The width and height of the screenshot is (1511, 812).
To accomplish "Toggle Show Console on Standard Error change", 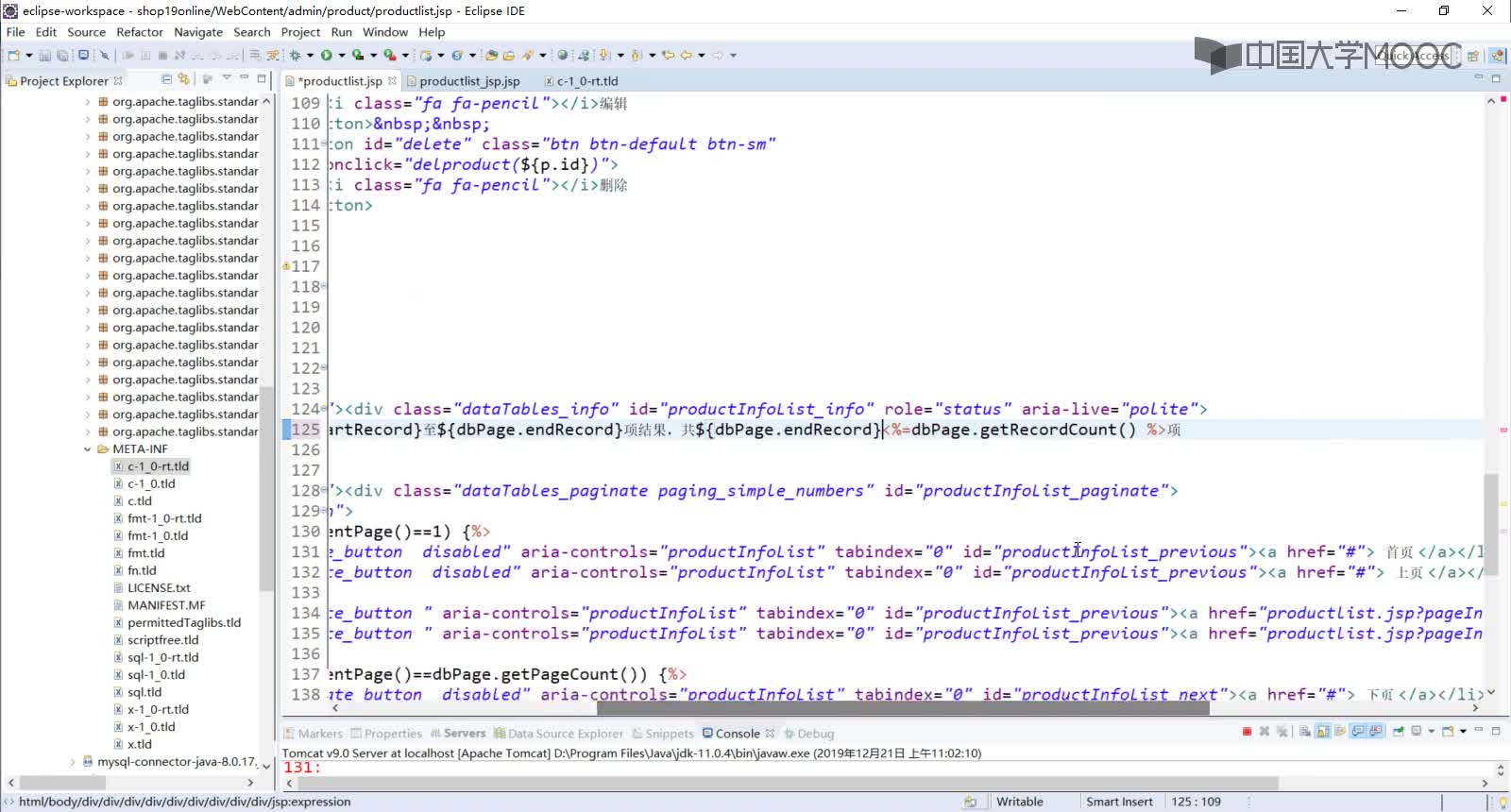I will (x=1375, y=732).
